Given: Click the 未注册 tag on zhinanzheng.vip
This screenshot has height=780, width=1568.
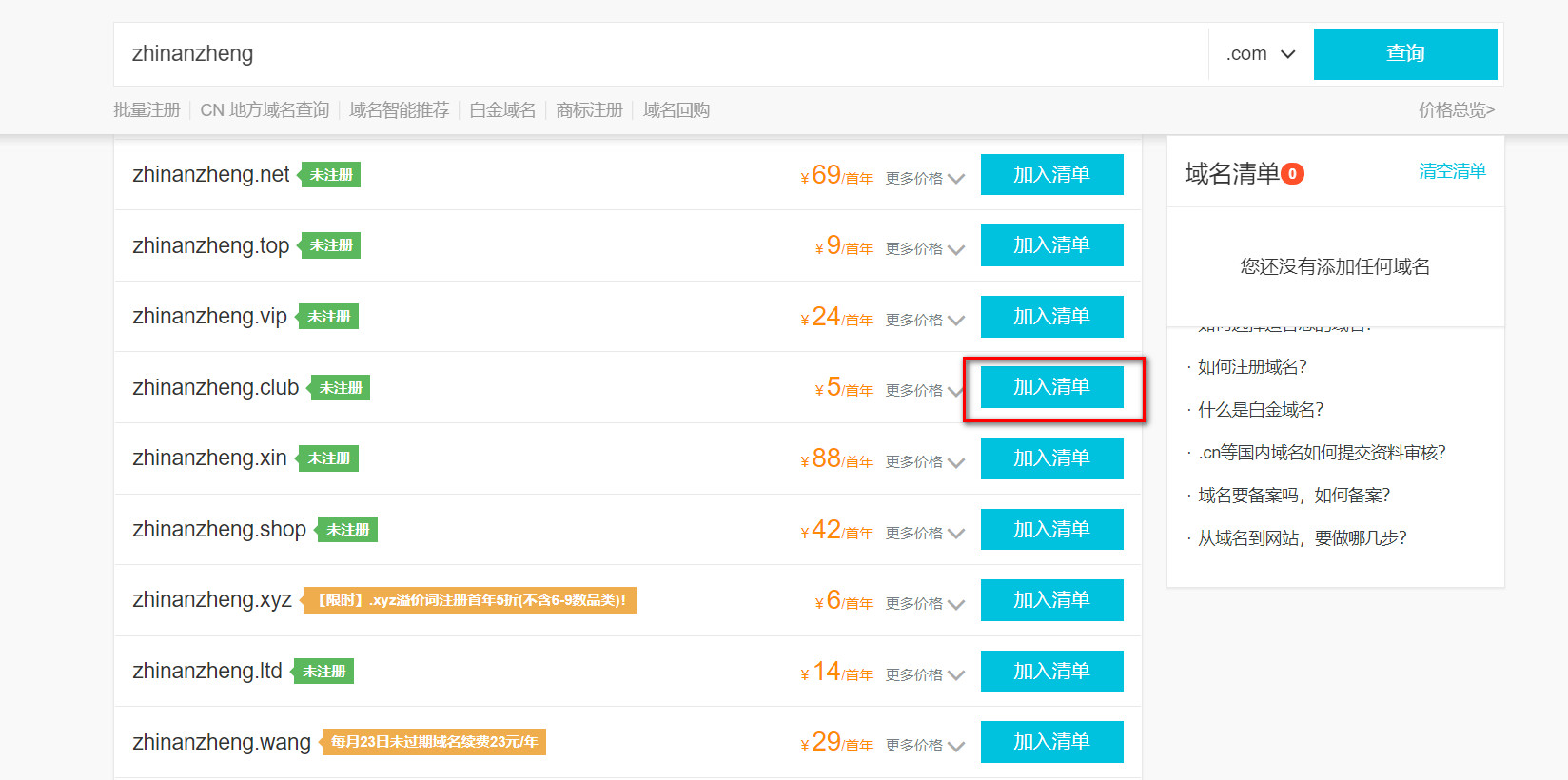Looking at the screenshot, I should pyautogui.click(x=329, y=317).
